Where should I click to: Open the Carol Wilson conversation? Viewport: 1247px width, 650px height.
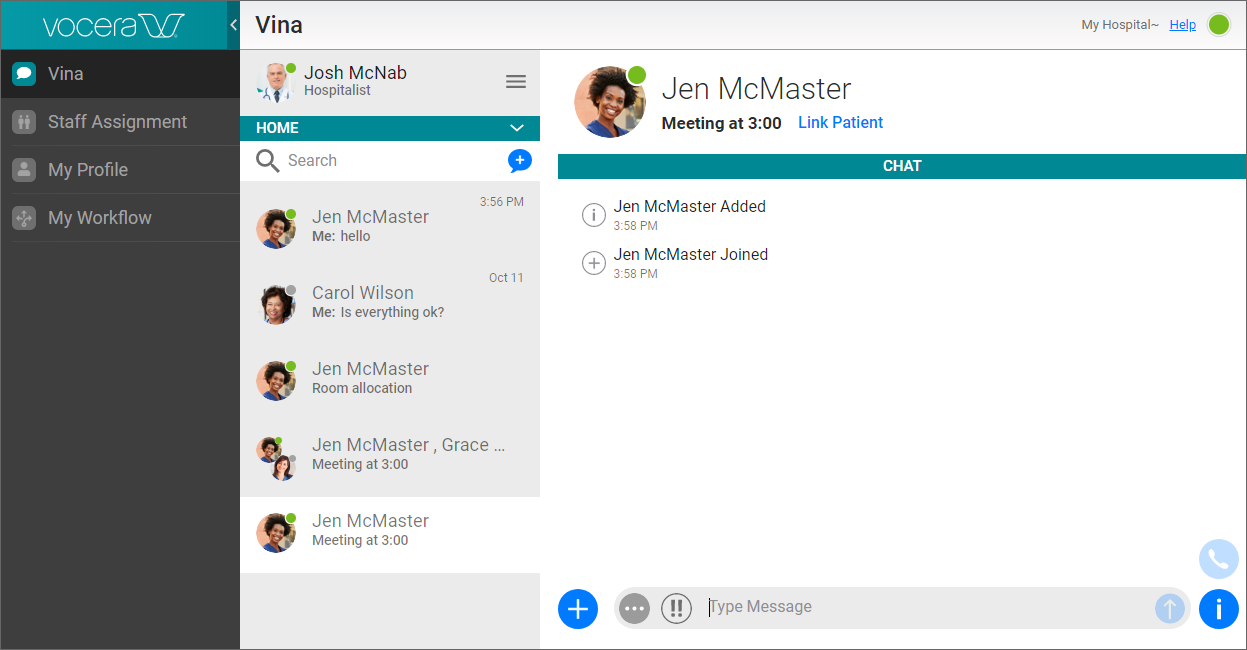click(390, 300)
